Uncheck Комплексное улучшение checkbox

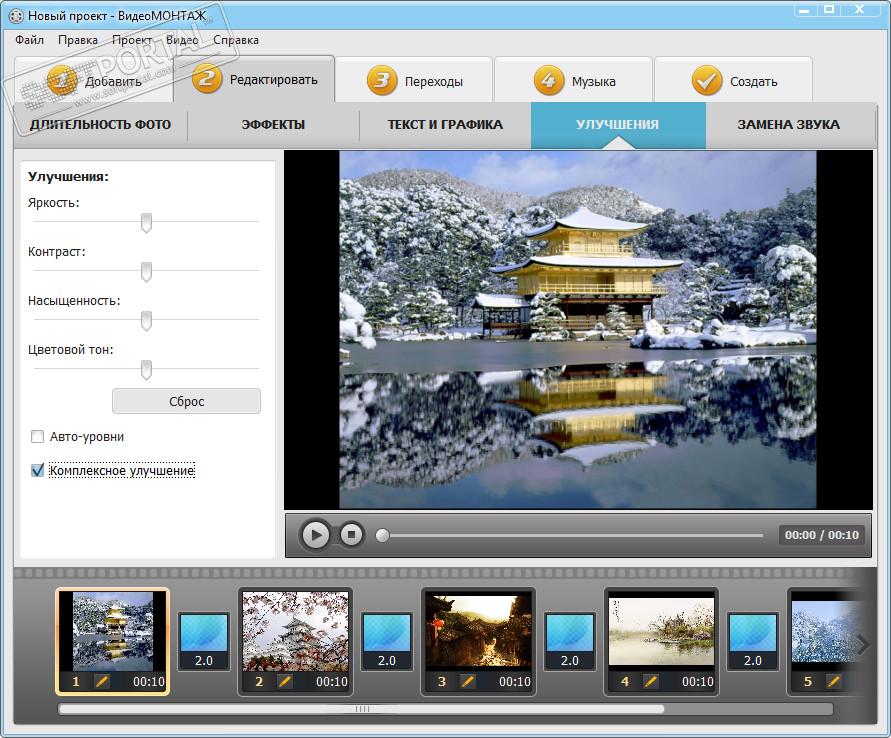coord(38,470)
